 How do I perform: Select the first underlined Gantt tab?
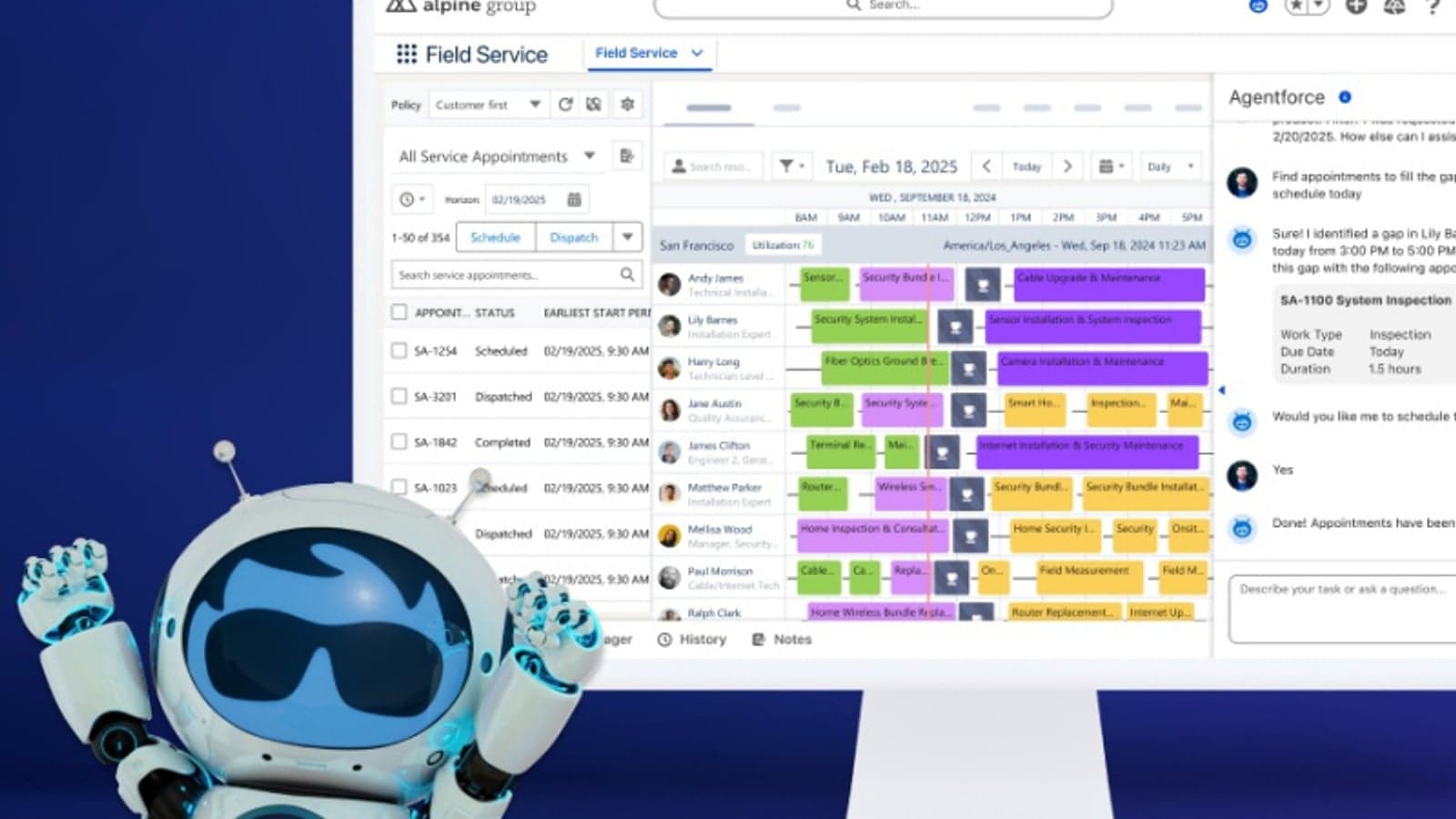[709, 107]
